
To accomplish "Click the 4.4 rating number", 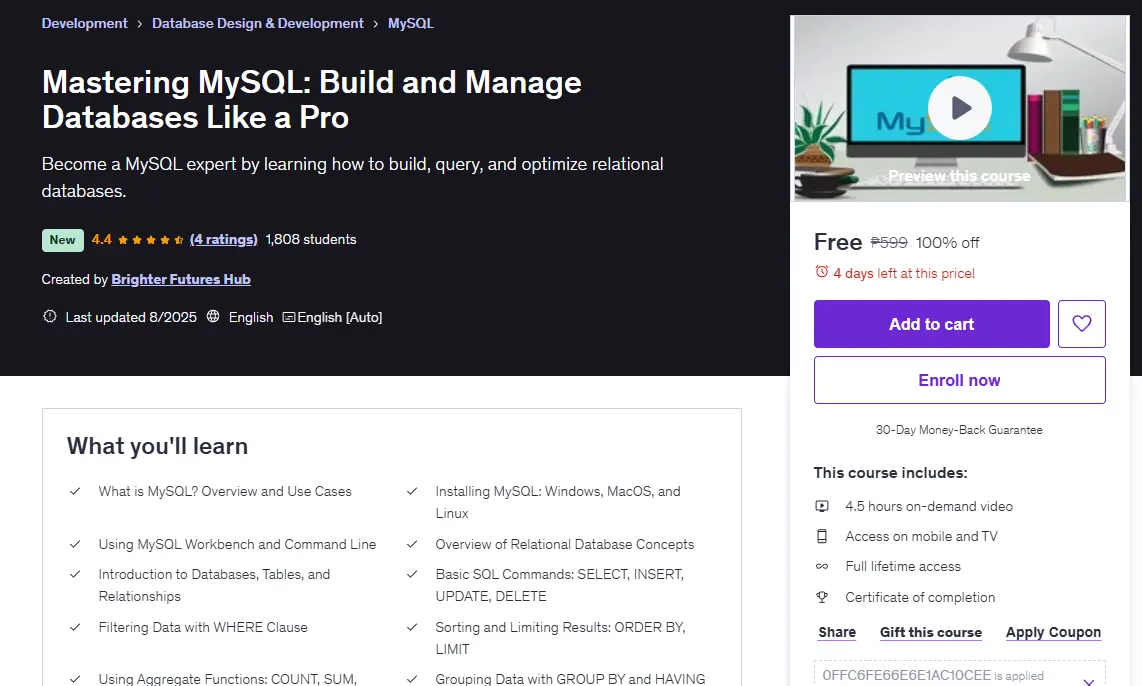I will (x=102, y=240).
